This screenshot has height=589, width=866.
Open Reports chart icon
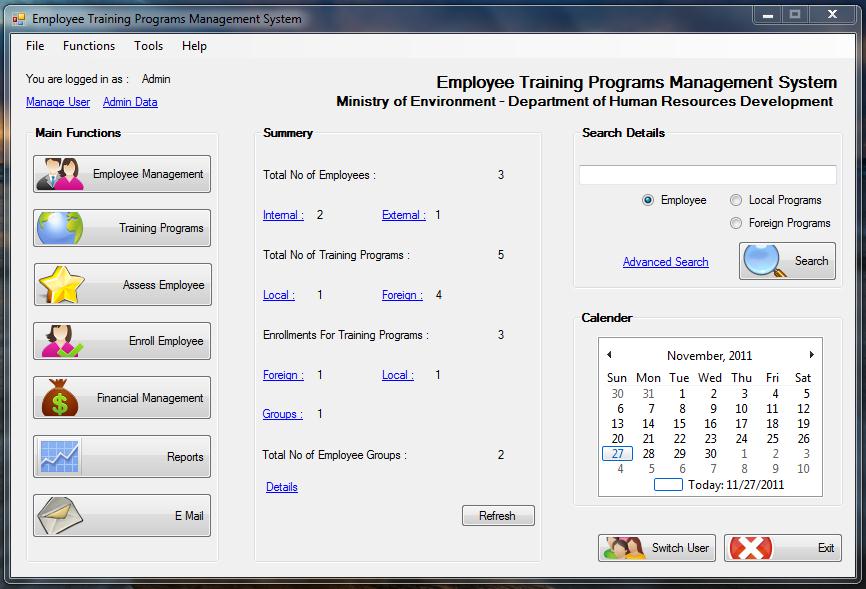click(60, 456)
